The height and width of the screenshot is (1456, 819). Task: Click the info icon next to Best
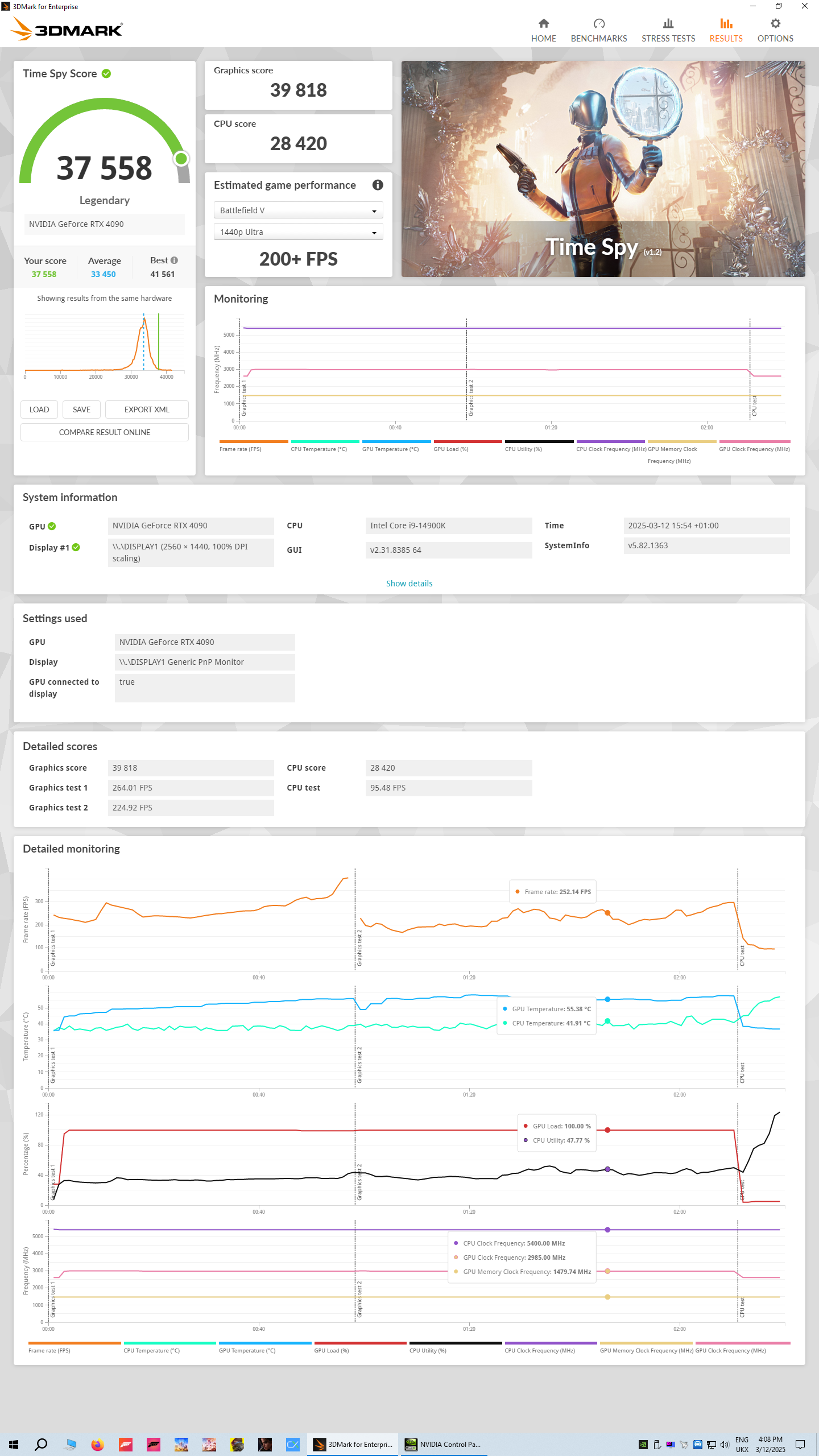pos(174,260)
